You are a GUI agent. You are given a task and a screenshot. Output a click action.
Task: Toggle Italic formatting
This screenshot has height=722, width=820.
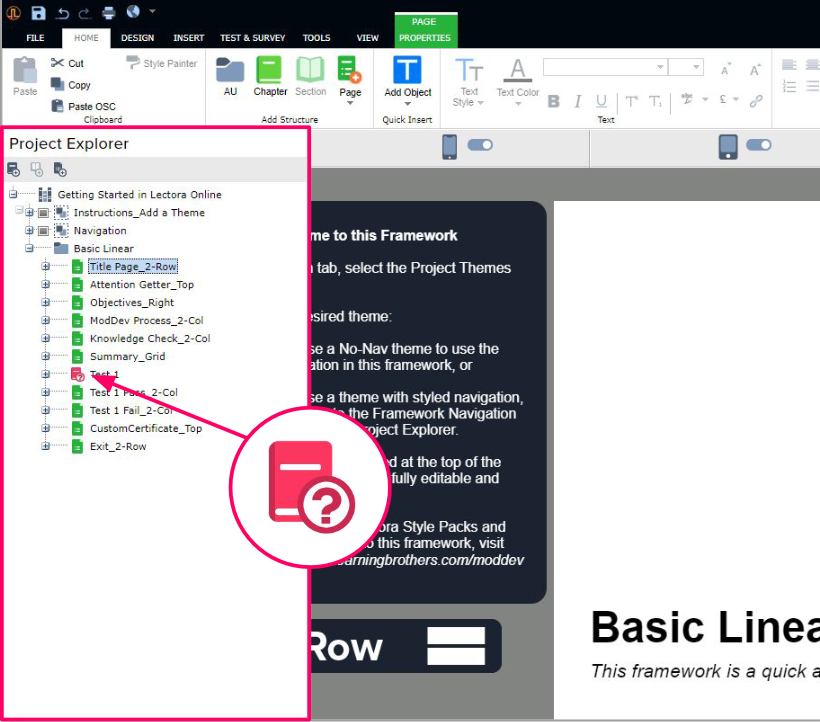577,101
